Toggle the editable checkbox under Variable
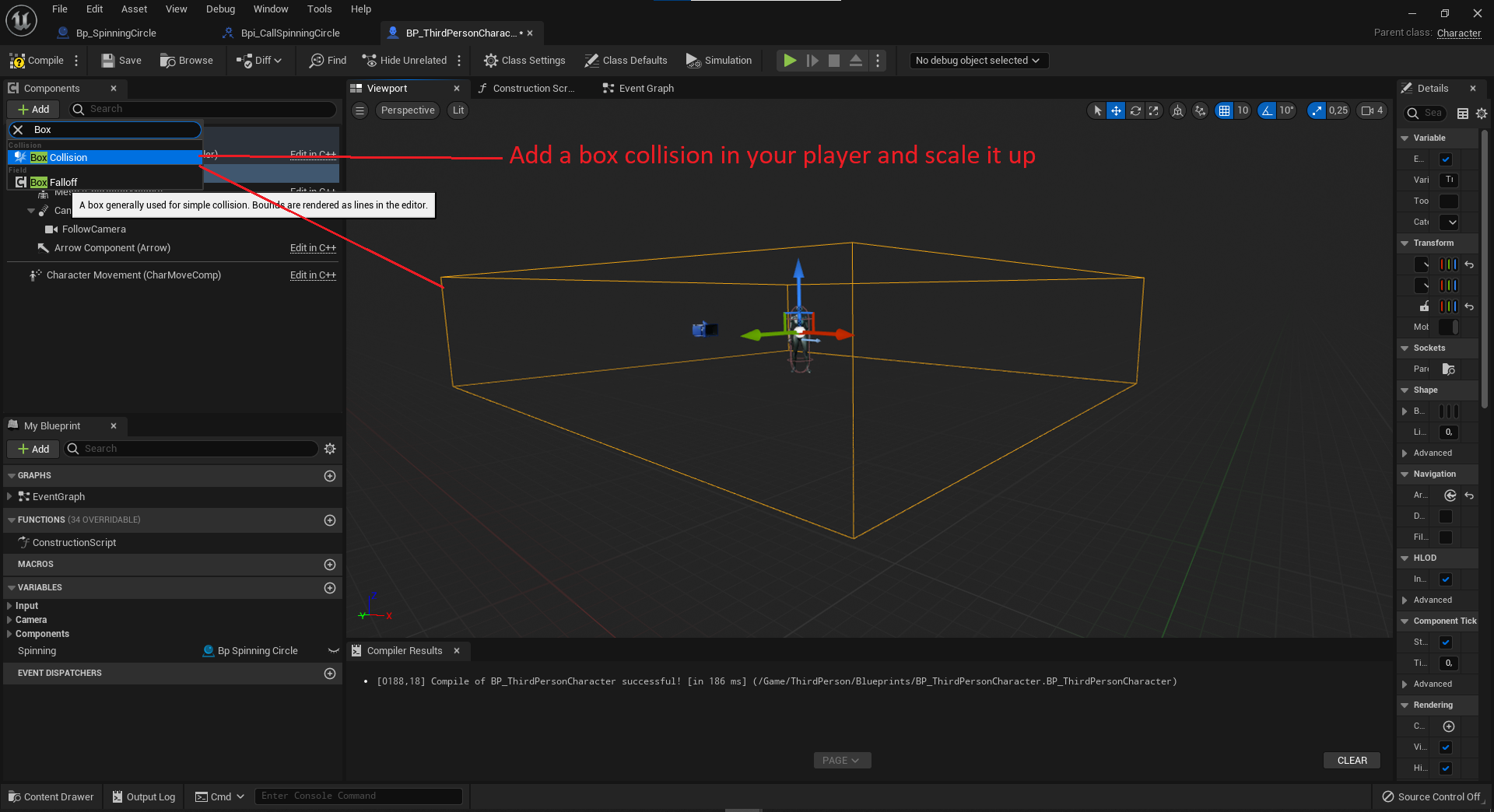 1446,159
